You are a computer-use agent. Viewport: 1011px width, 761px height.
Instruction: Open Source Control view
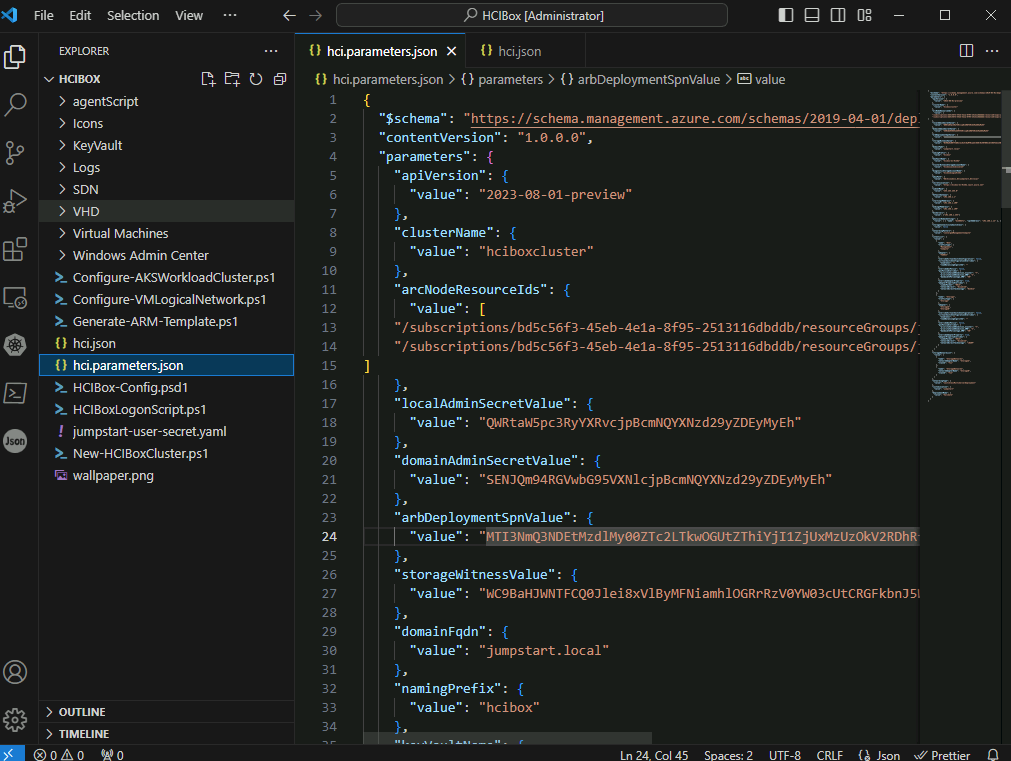15,153
